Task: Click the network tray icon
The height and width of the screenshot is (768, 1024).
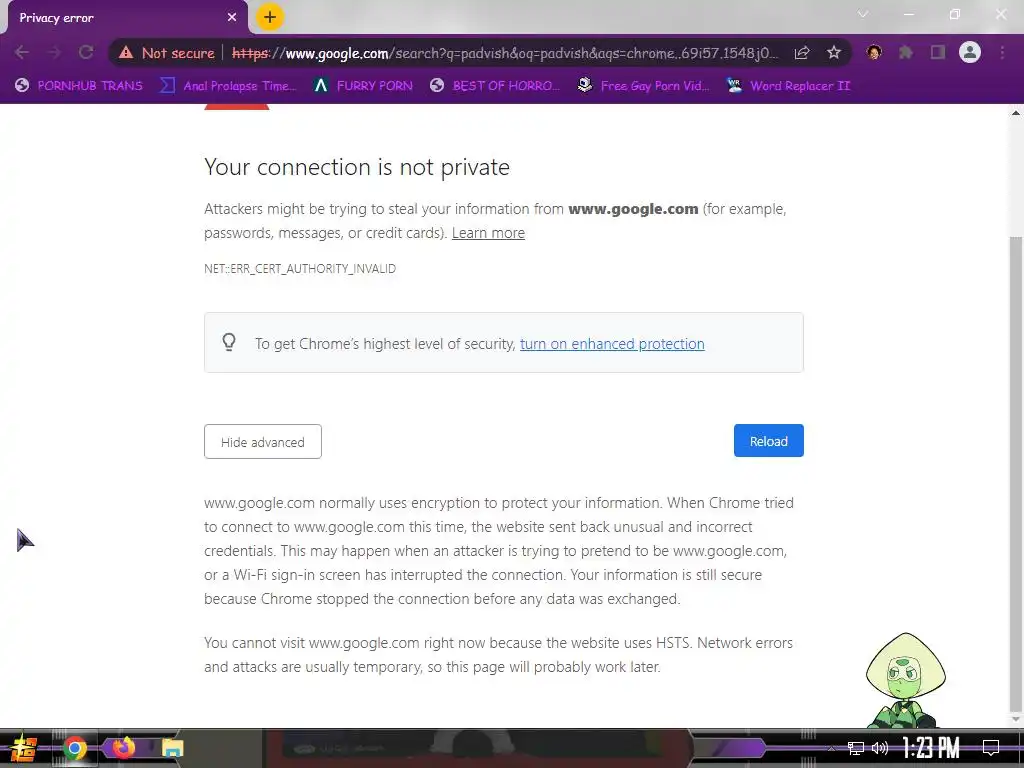Action: (856, 748)
